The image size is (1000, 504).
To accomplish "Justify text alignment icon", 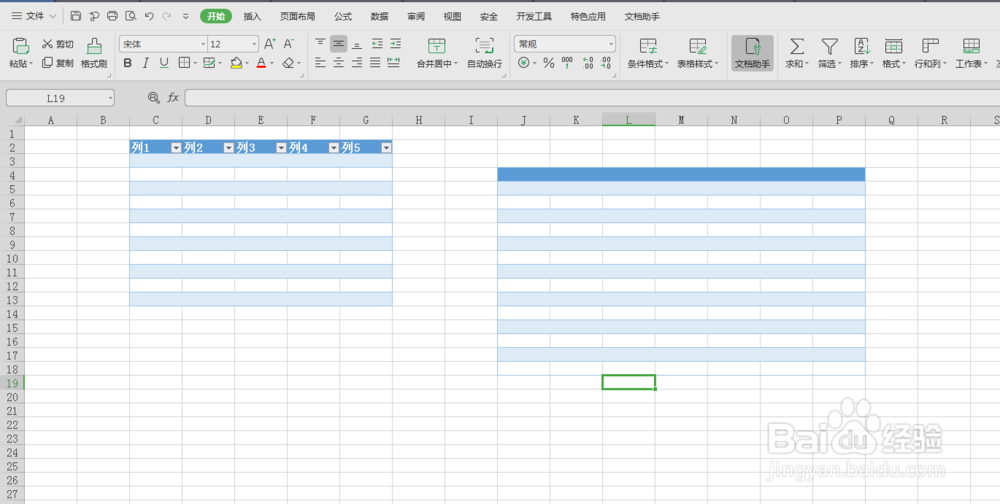I will (x=375, y=63).
